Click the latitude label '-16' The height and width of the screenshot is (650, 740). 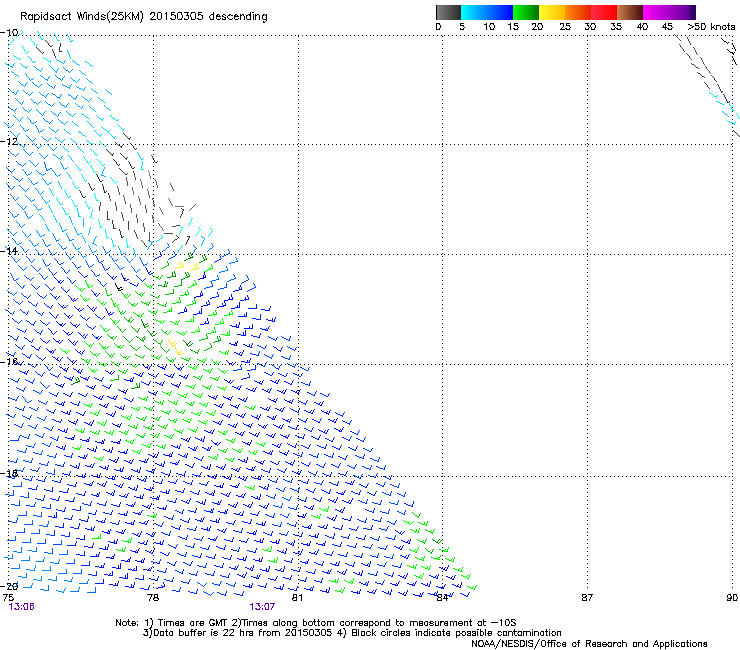[9, 362]
